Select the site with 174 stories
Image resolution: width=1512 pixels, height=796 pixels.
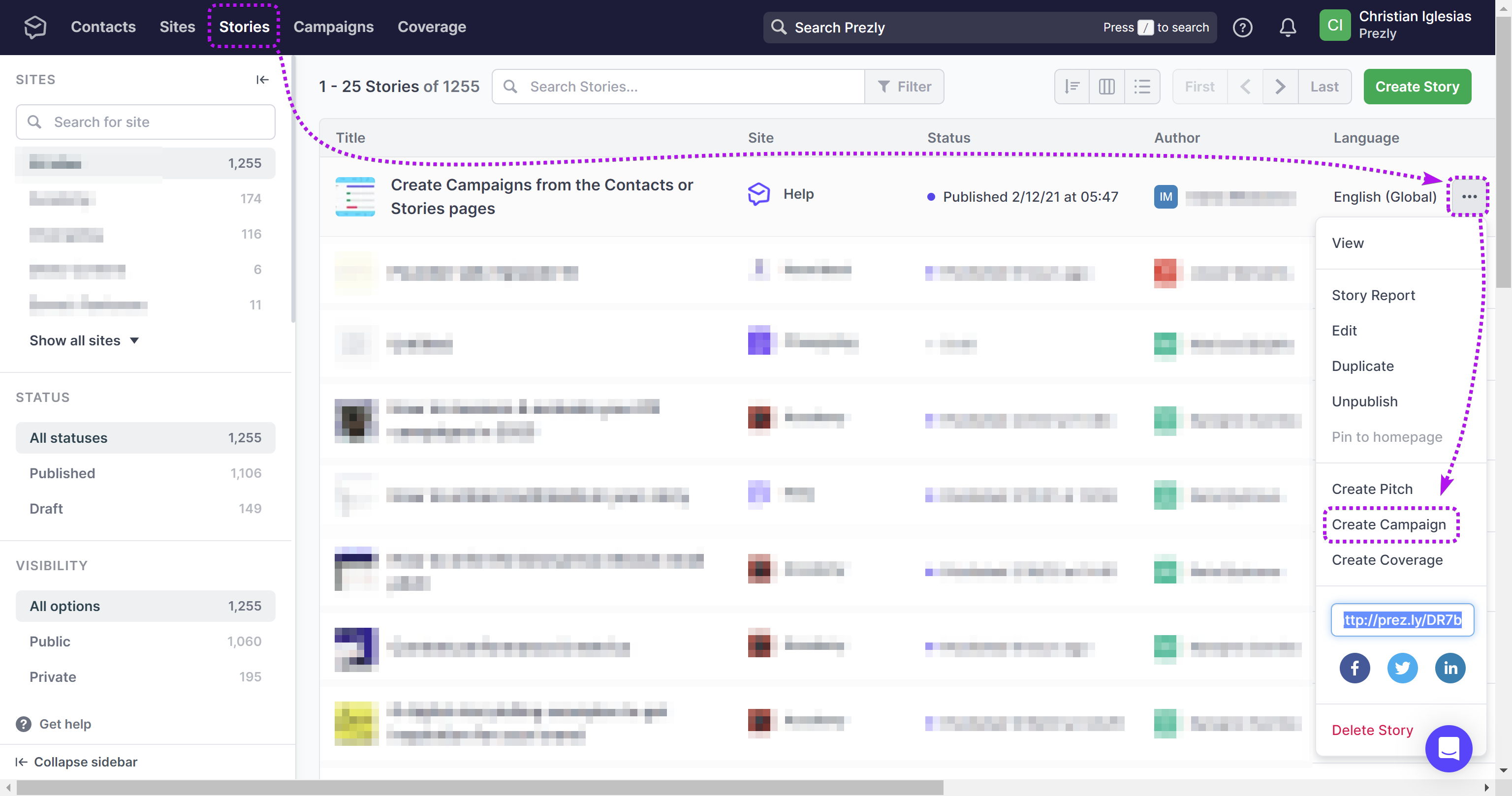(146, 199)
